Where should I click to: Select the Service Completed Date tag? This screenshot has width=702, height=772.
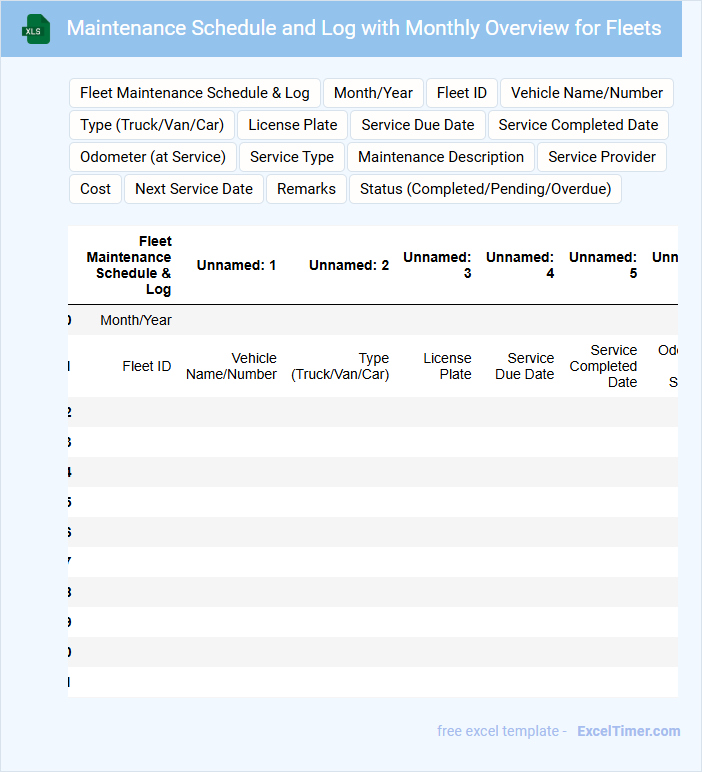tap(578, 125)
